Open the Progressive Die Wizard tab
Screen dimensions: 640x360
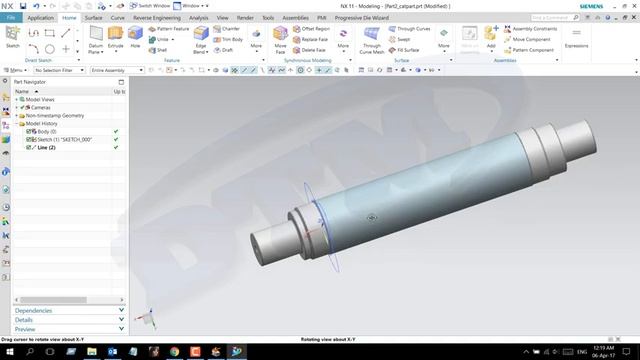coord(362,18)
